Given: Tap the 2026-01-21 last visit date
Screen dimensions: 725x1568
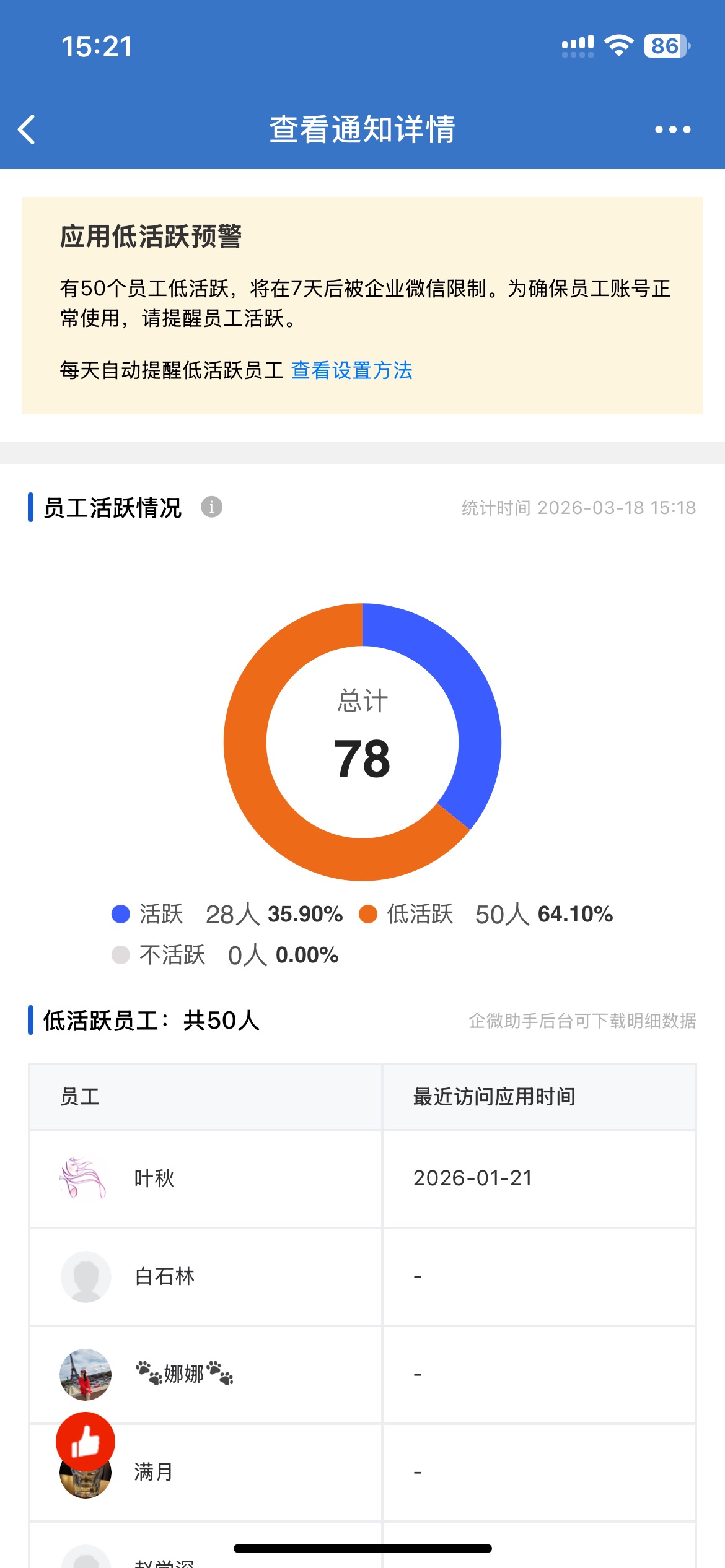Looking at the screenshot, I should tap(473, 1178).
